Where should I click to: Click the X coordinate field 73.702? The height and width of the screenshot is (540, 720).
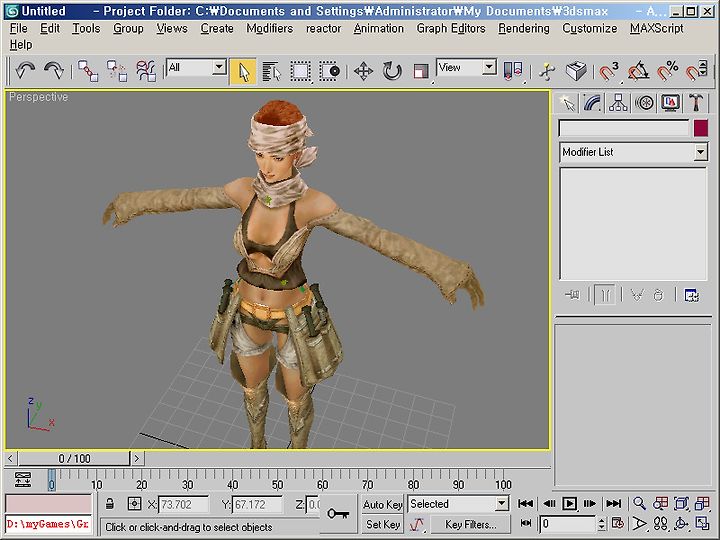pos(183,505)
